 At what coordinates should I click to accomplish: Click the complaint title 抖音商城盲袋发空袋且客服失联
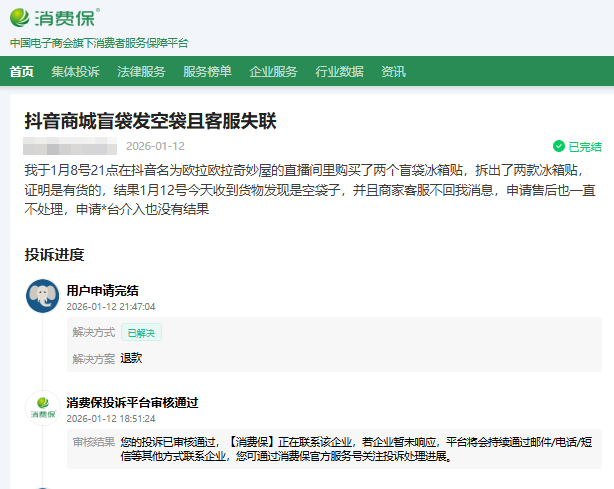[x=150, y=120]
